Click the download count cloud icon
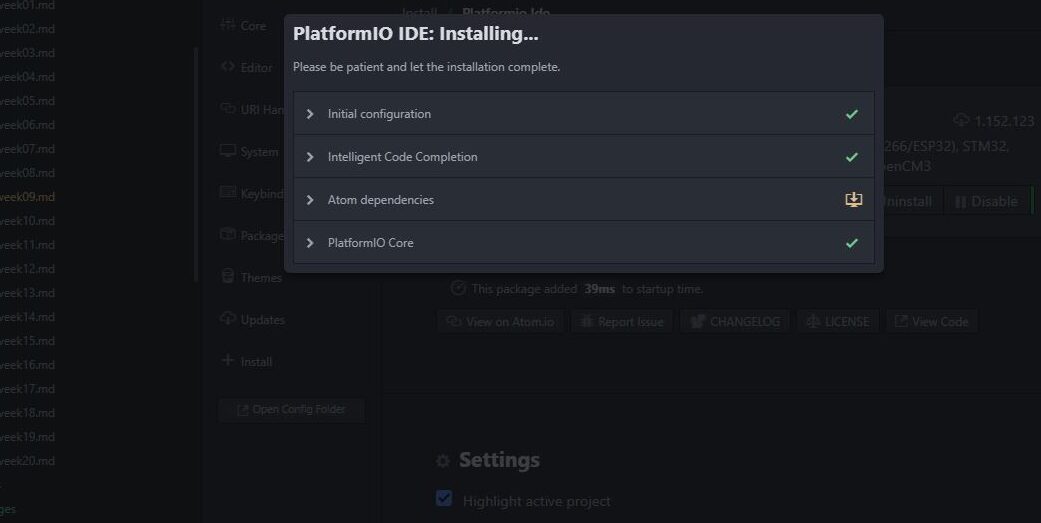 coord(961,120)
